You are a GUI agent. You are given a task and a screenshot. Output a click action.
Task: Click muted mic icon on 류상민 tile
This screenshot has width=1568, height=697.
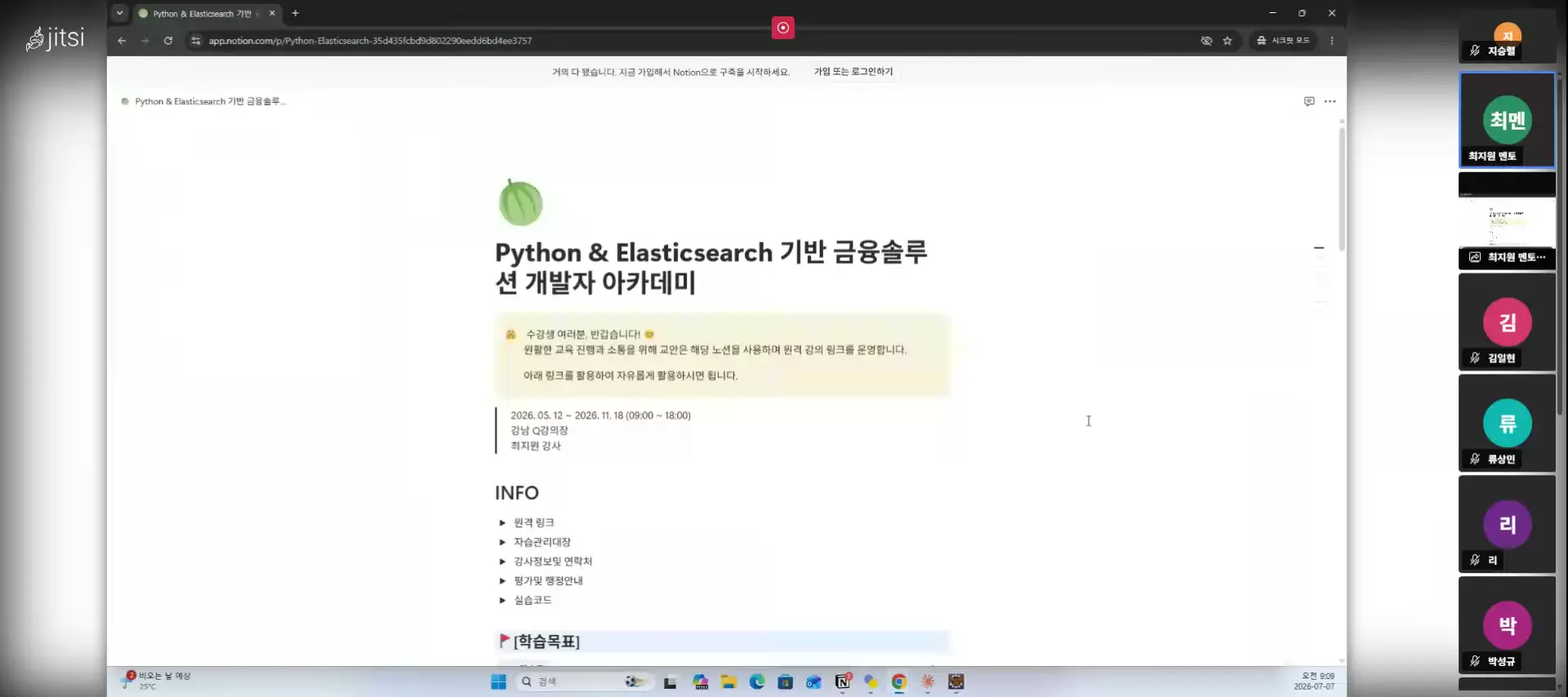(1475, 459)
